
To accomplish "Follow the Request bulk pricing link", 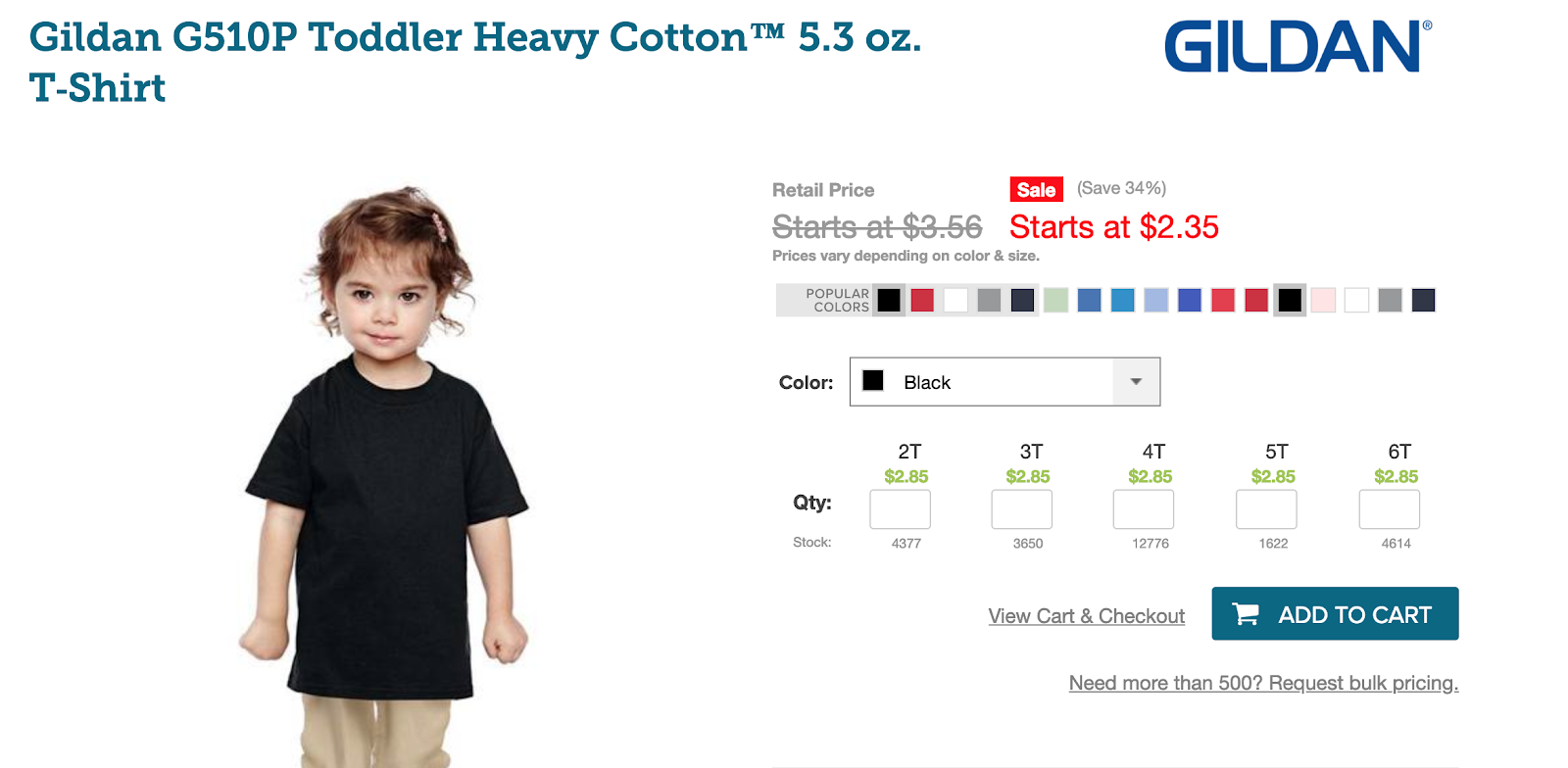I will pyautogui.click(x=1263, y=683).
